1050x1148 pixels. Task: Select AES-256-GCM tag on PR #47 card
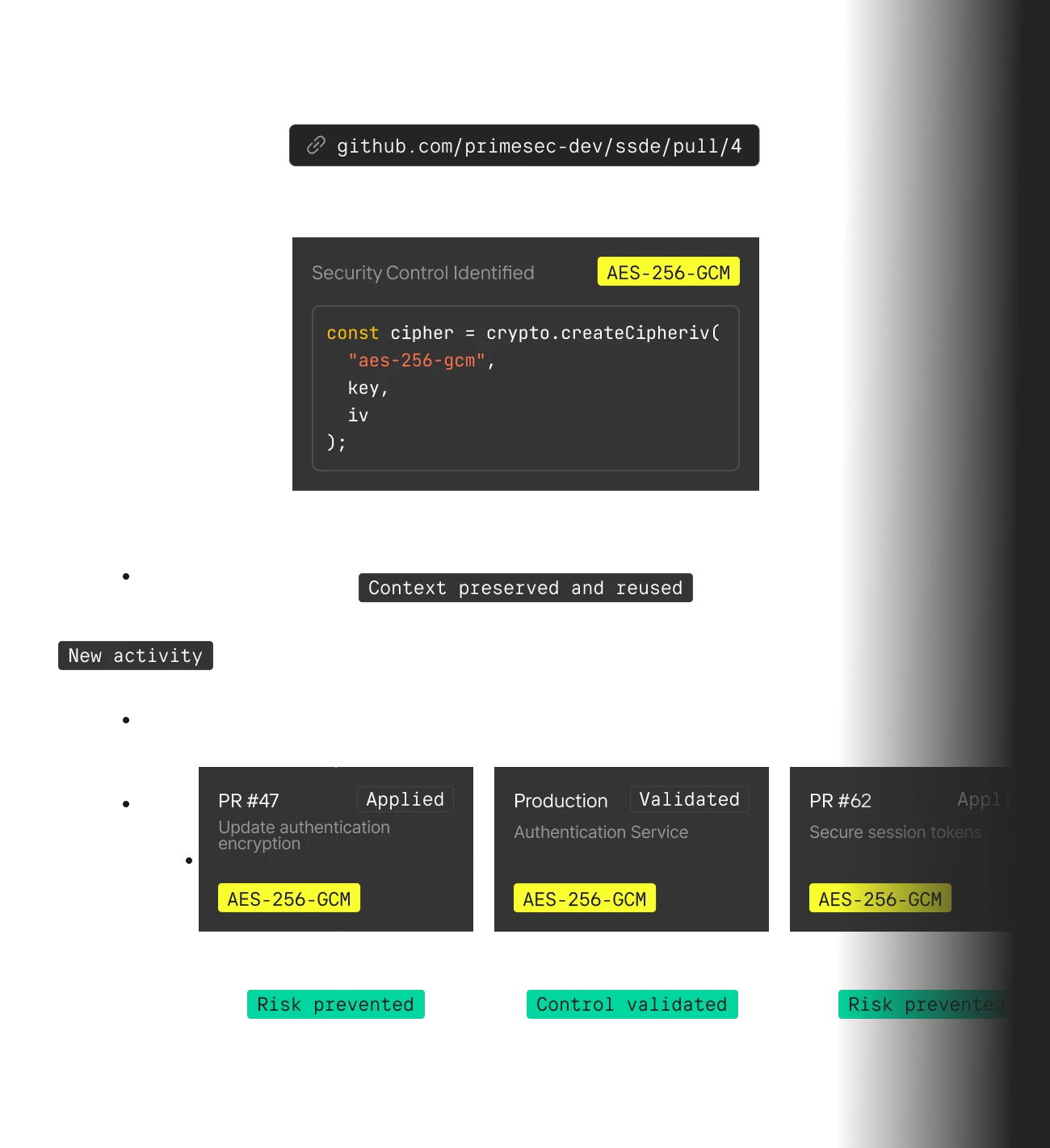click(x=289, y=898)
